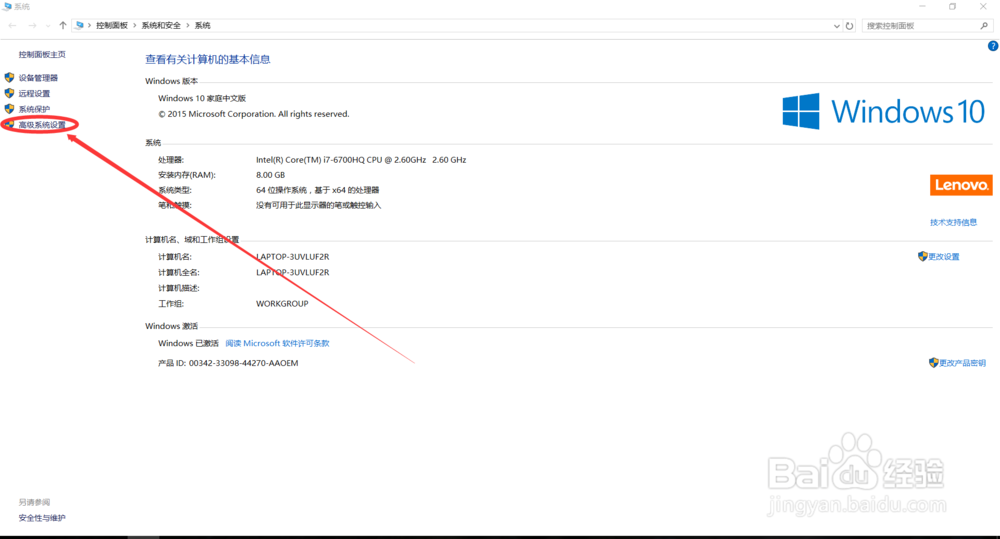Click 更改产品密钥 link
The width and height of the screenshot is (1000, 539).
[x=962, y=363]
